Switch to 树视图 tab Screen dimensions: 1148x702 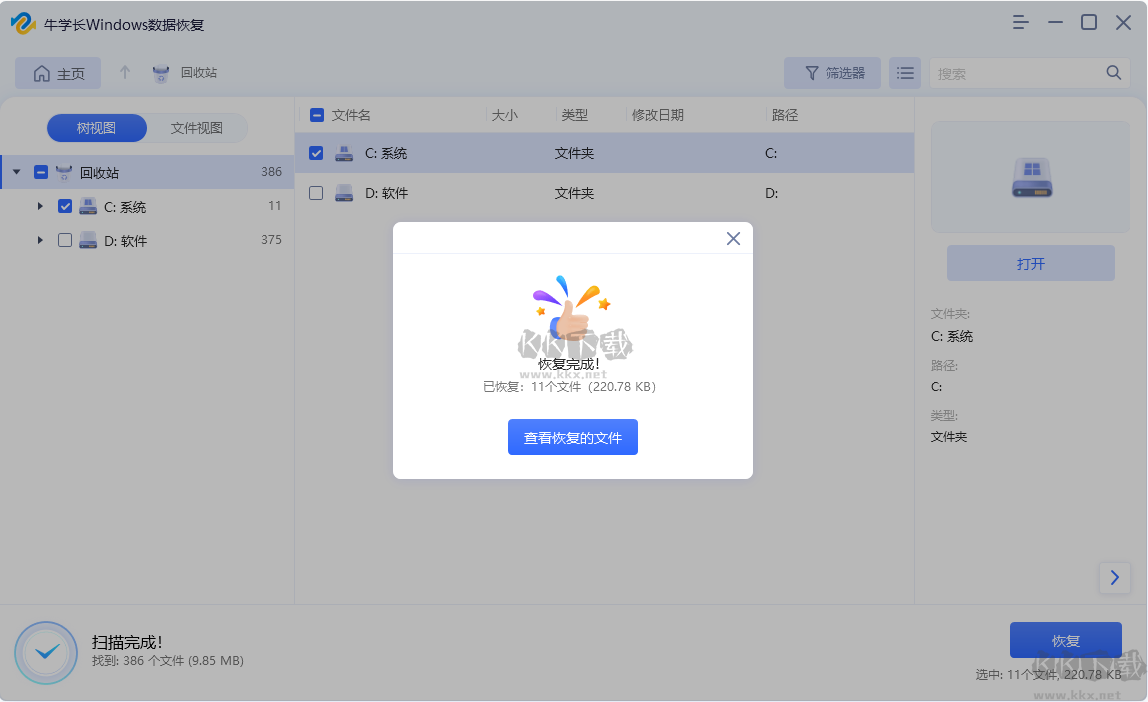coord(97,128)
